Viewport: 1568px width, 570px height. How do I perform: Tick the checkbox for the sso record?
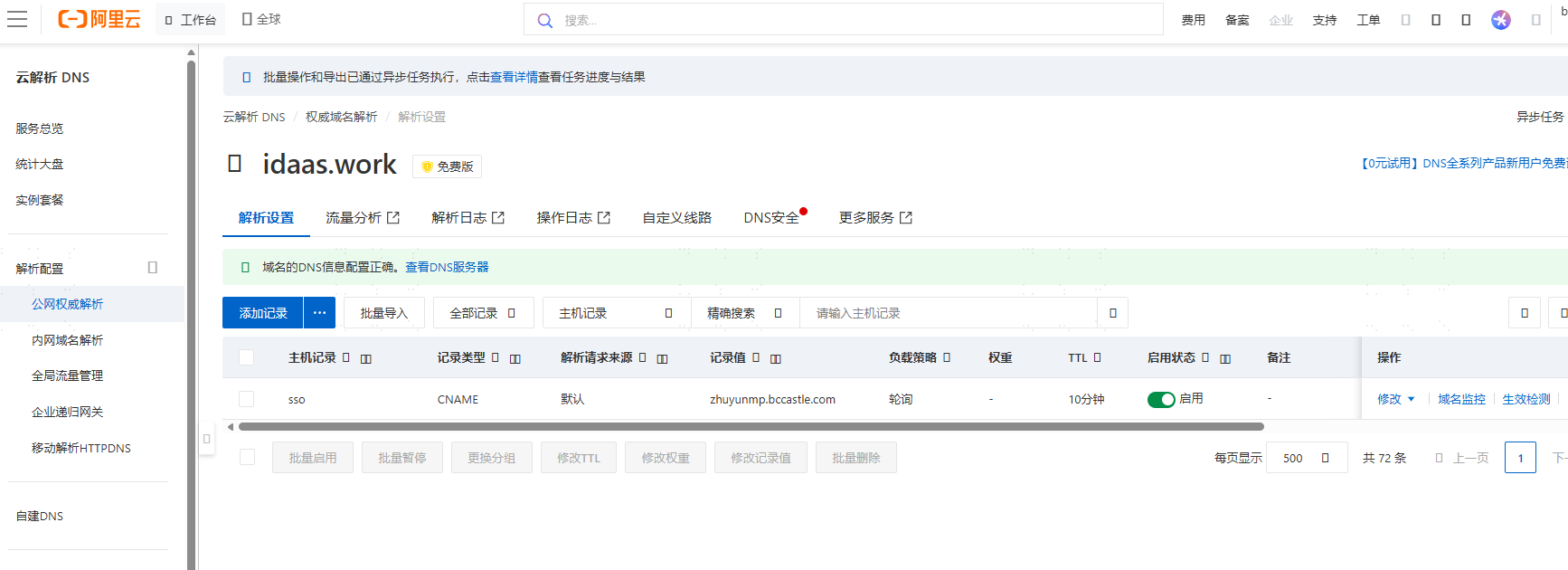coord(246,399)
